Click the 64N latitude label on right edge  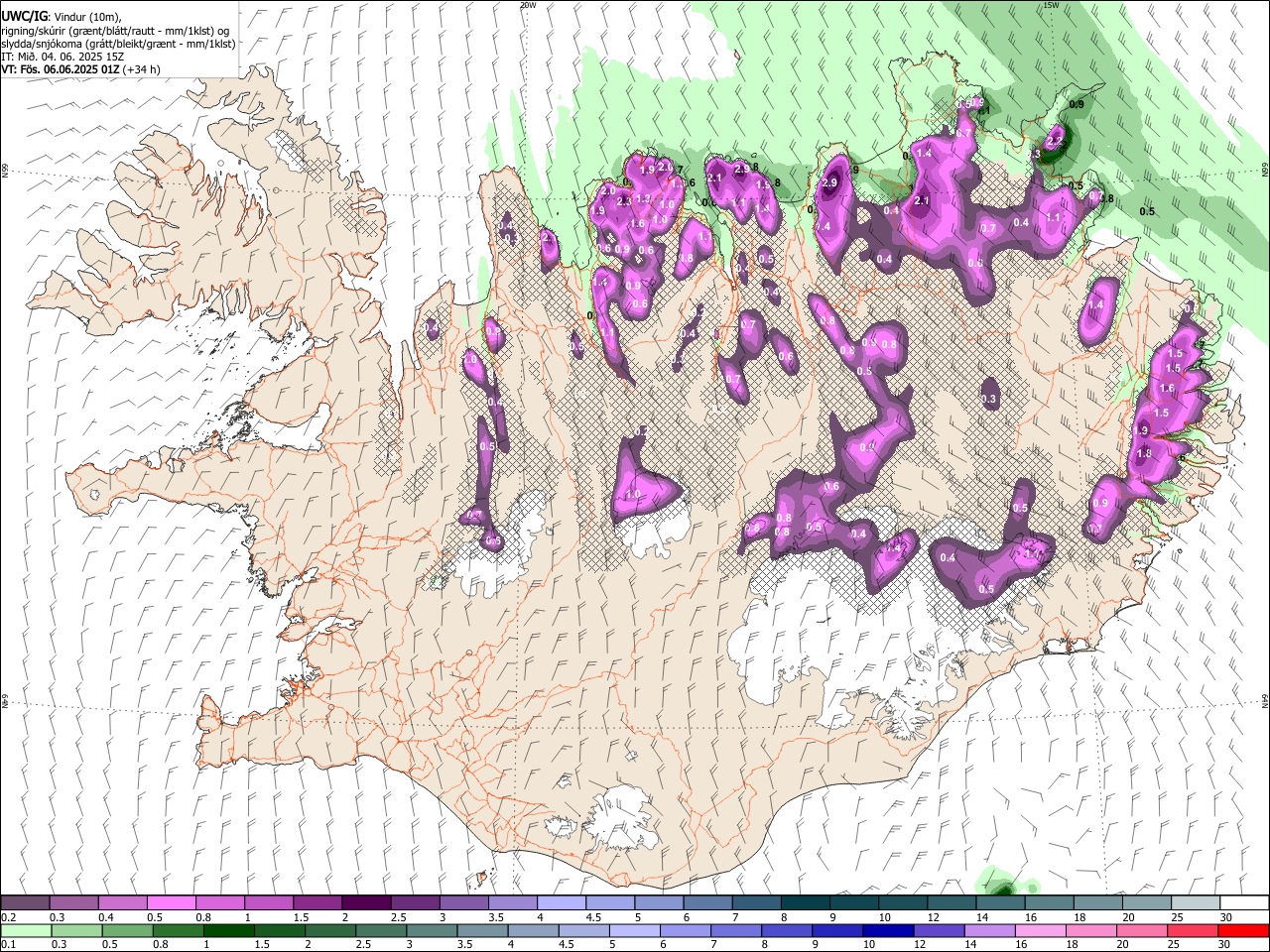point(1265,700)
